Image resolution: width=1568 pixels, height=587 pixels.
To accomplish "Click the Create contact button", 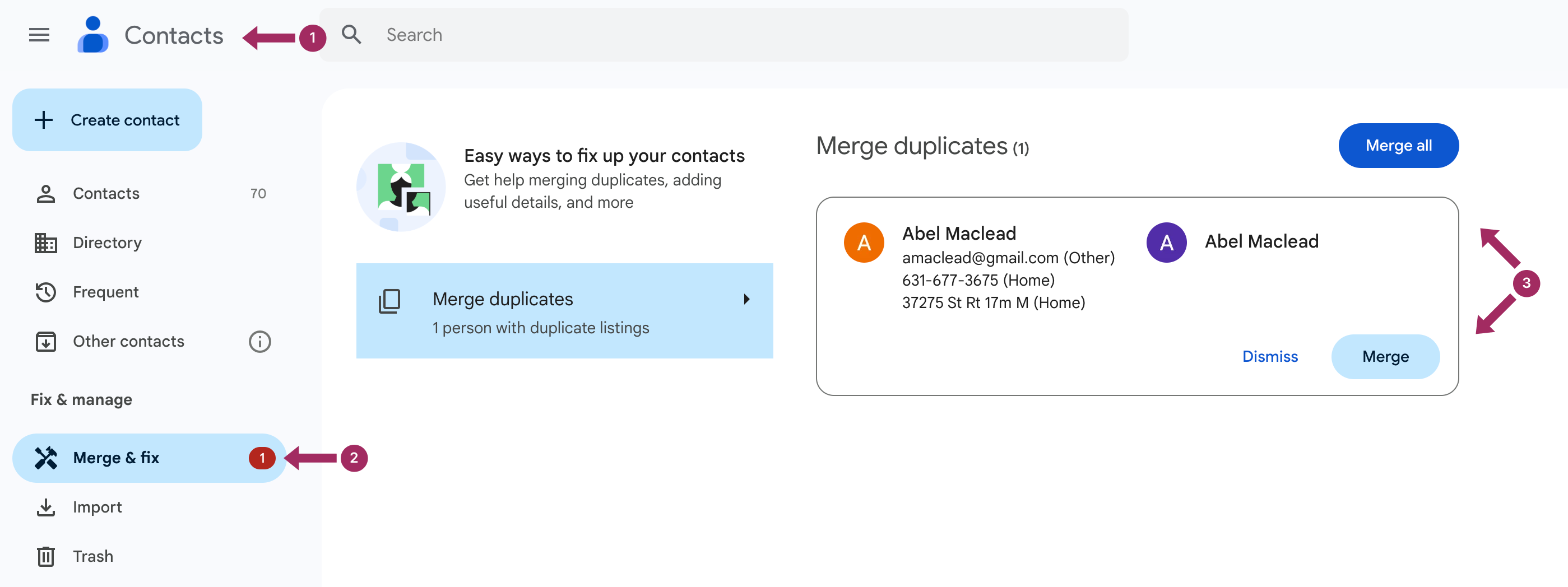I will pos(107,120).
